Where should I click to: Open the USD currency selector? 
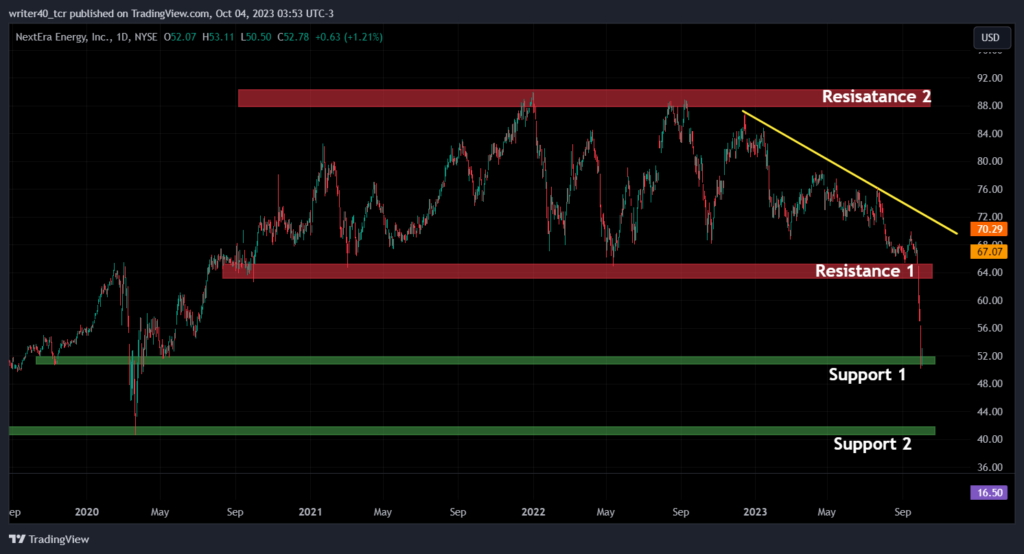[990, 37]
